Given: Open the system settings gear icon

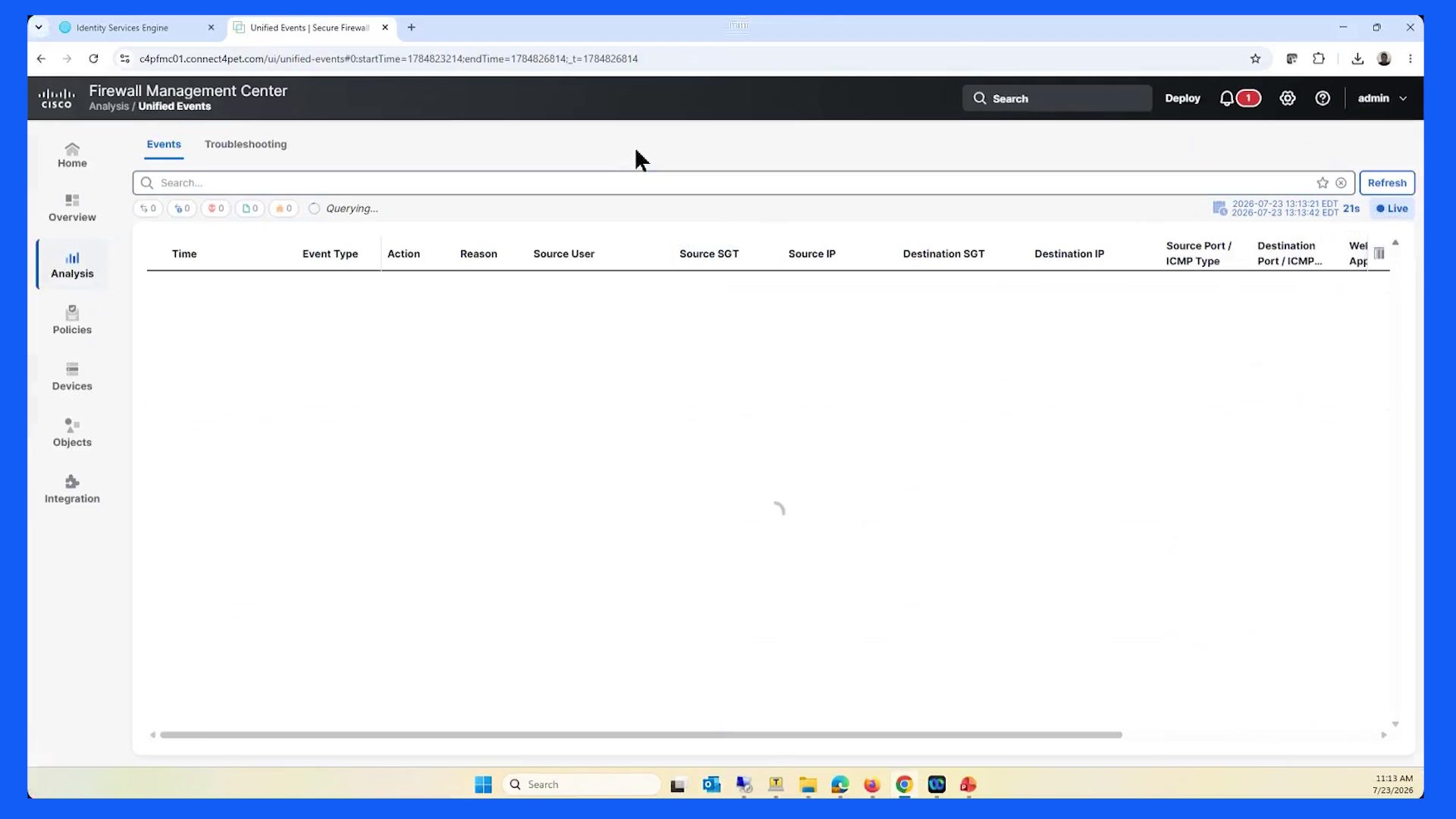Looking at the screenshot, I should (x=1288, y=99).
